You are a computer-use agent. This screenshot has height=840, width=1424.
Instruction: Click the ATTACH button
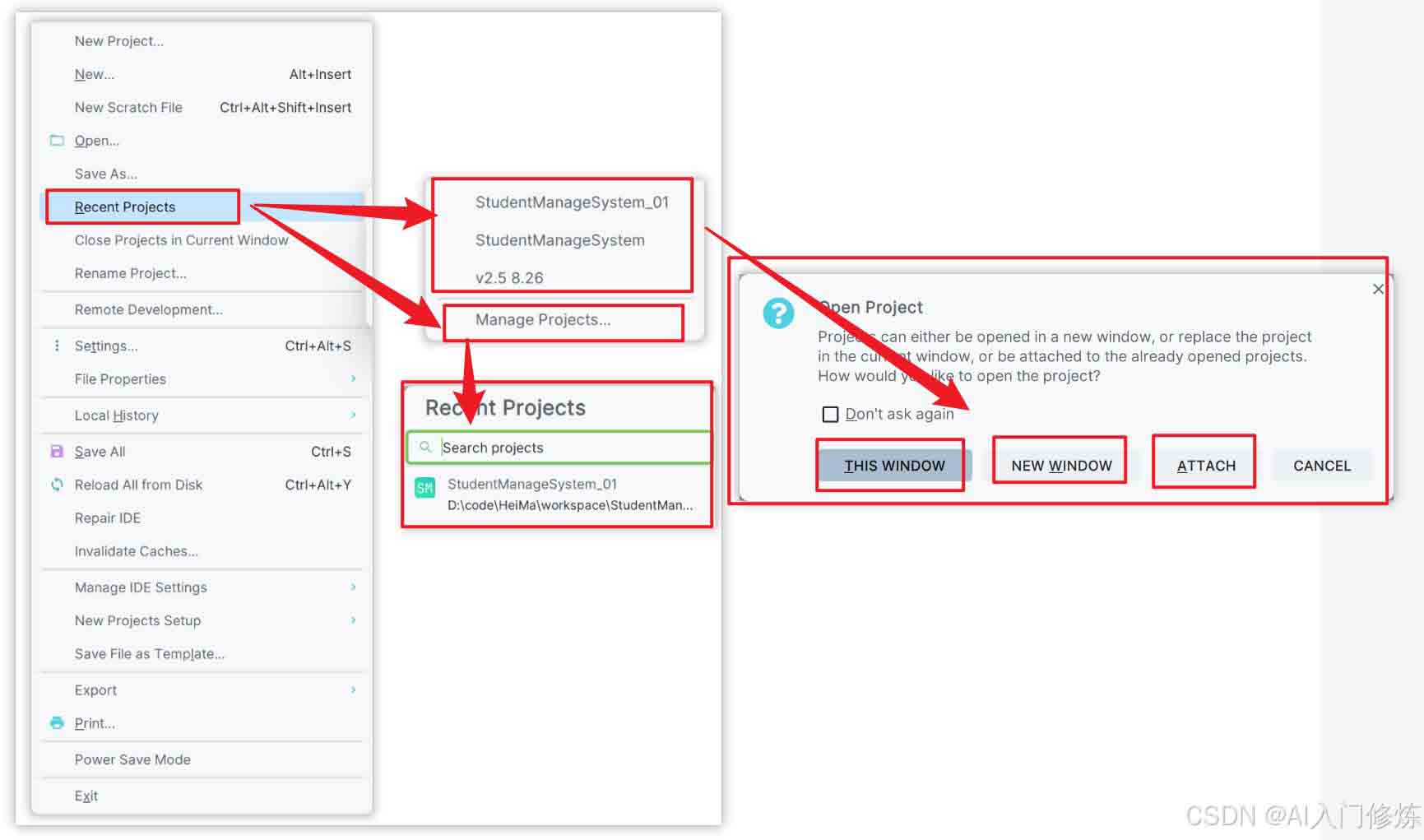click(x=1206, y=466)
